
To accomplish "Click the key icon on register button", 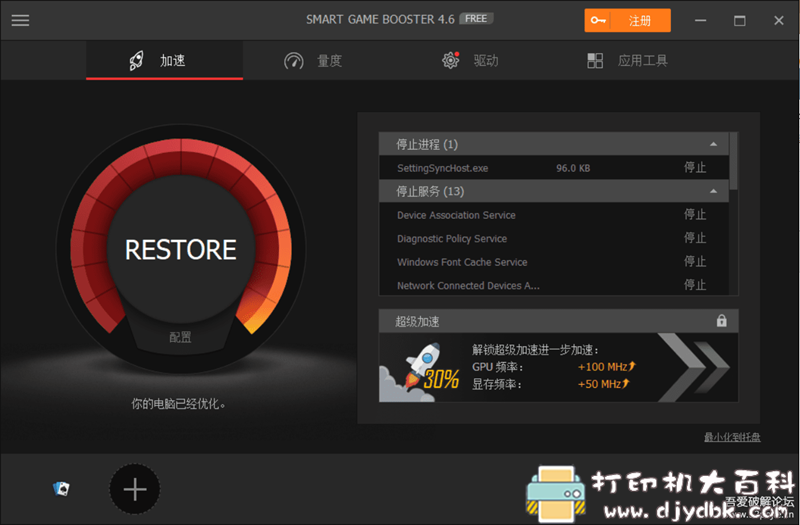I will pyautogui.click(x=598, y=20).
